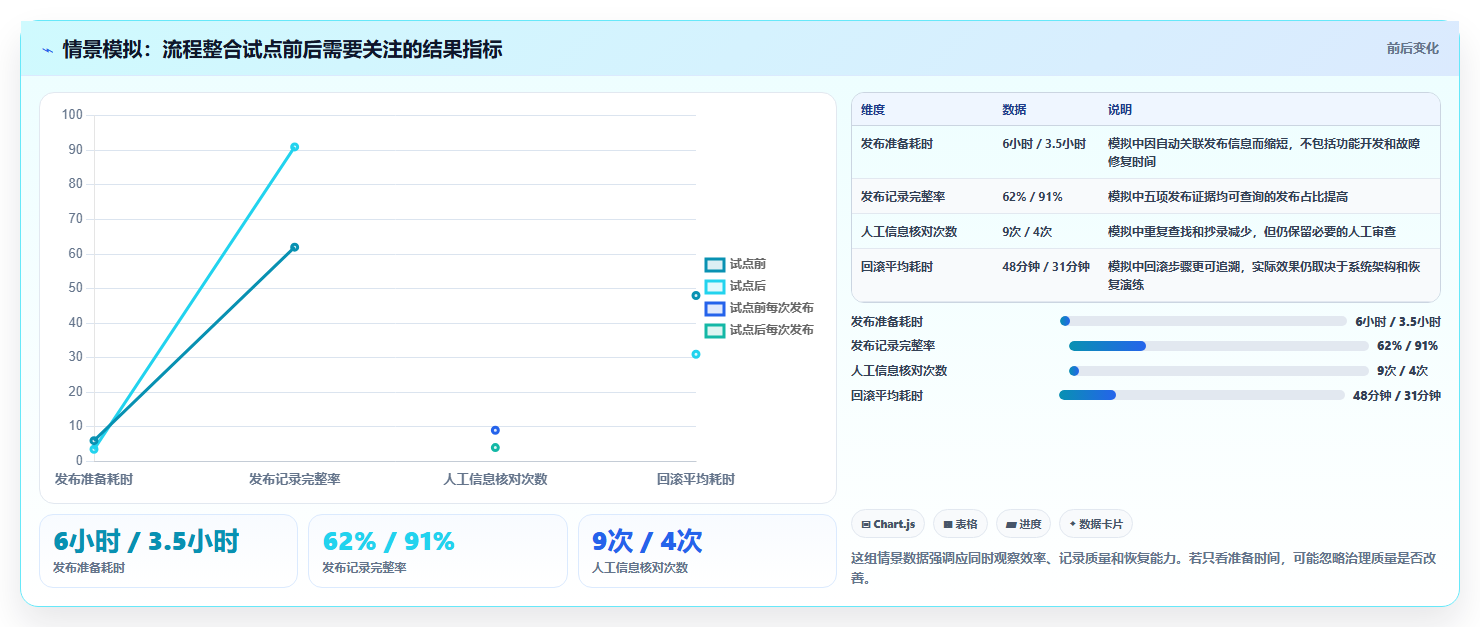Click x-axis label 发布准备耗时
Screen dimensions: 1480x627
(94, 479)
